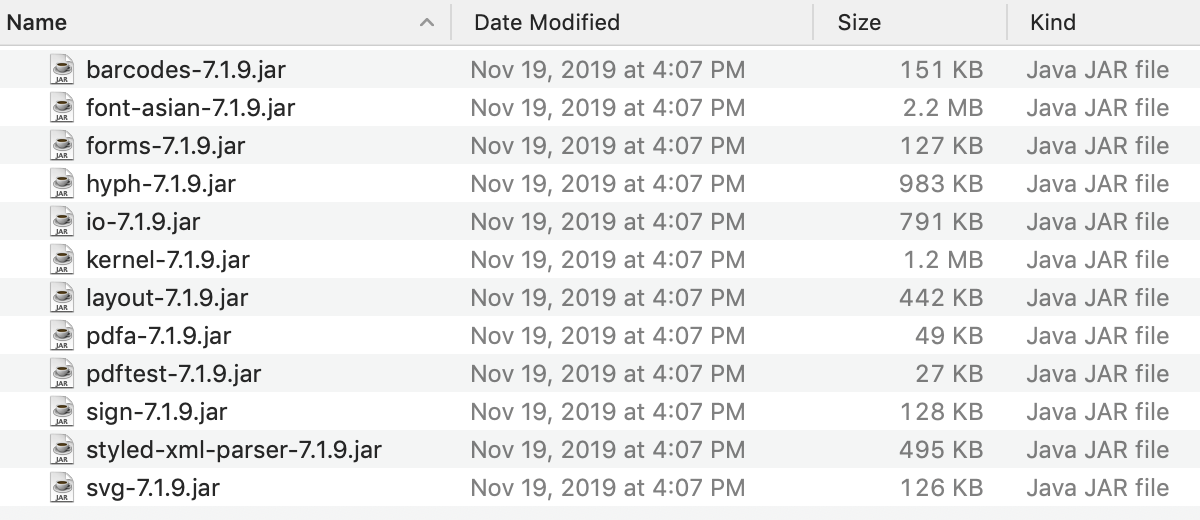Toggle sort order arrow in Name column
This screenshot has width=1200, height=520.
(427, 22)
